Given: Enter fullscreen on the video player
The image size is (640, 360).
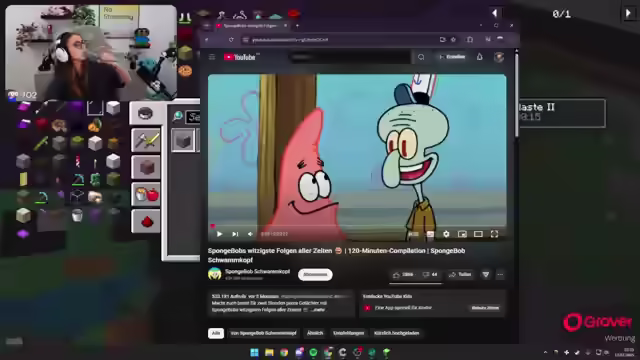Looking at the screenshot, I should pyautogui.click(x=494, y=234).
